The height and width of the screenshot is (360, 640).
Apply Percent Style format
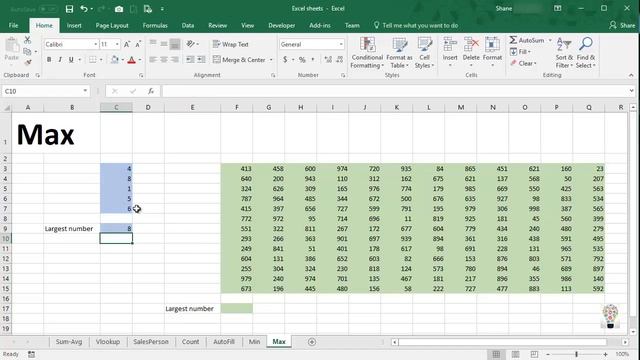(x=302, y=60)
